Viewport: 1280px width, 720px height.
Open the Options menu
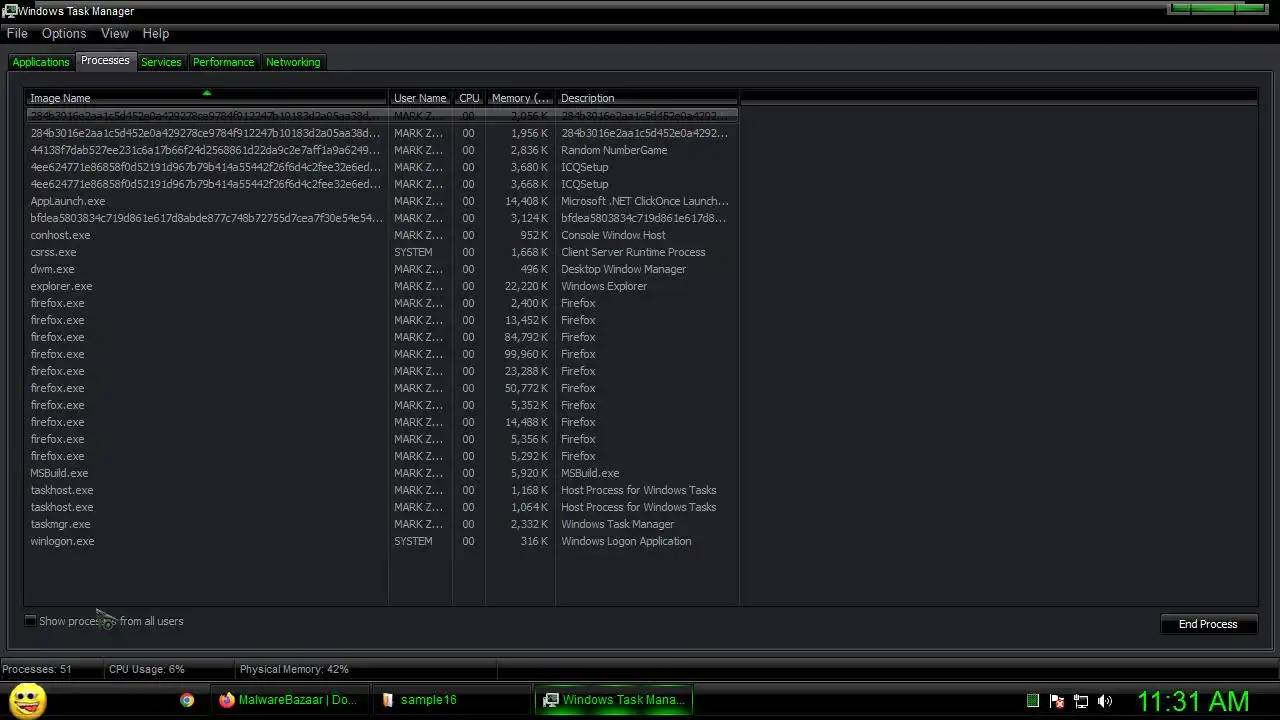[64, 33]
